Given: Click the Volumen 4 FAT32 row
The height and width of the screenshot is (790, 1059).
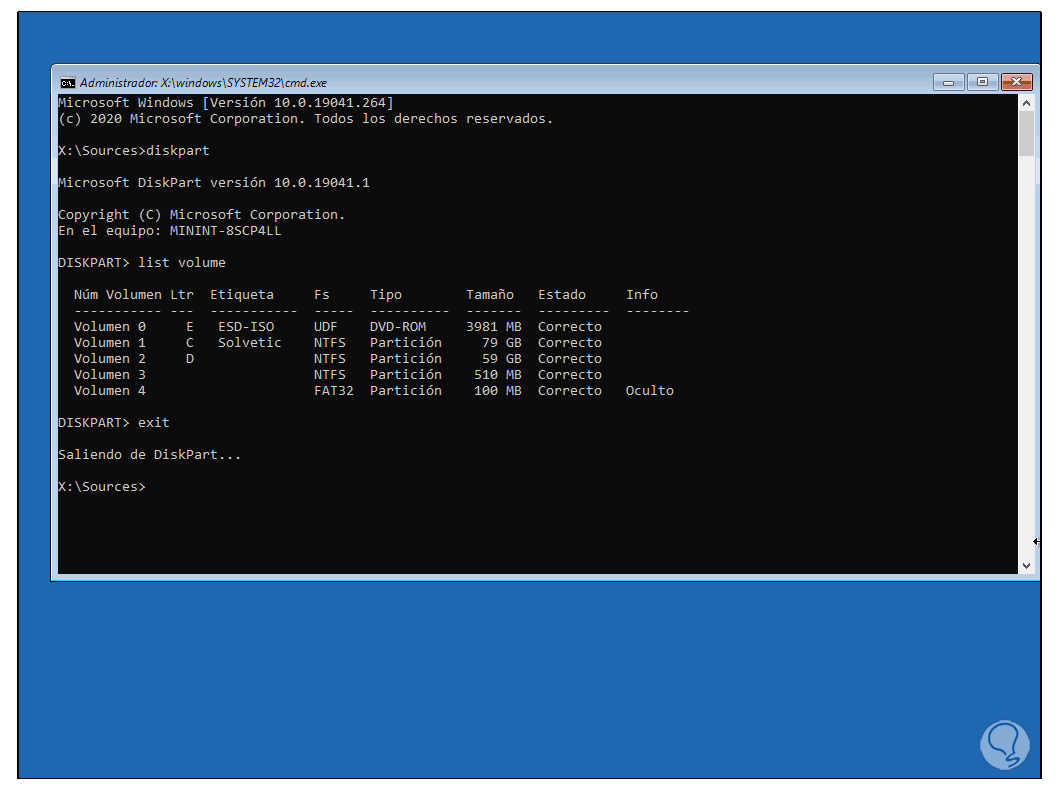Looking at the screenshot, I should (373, 391).
